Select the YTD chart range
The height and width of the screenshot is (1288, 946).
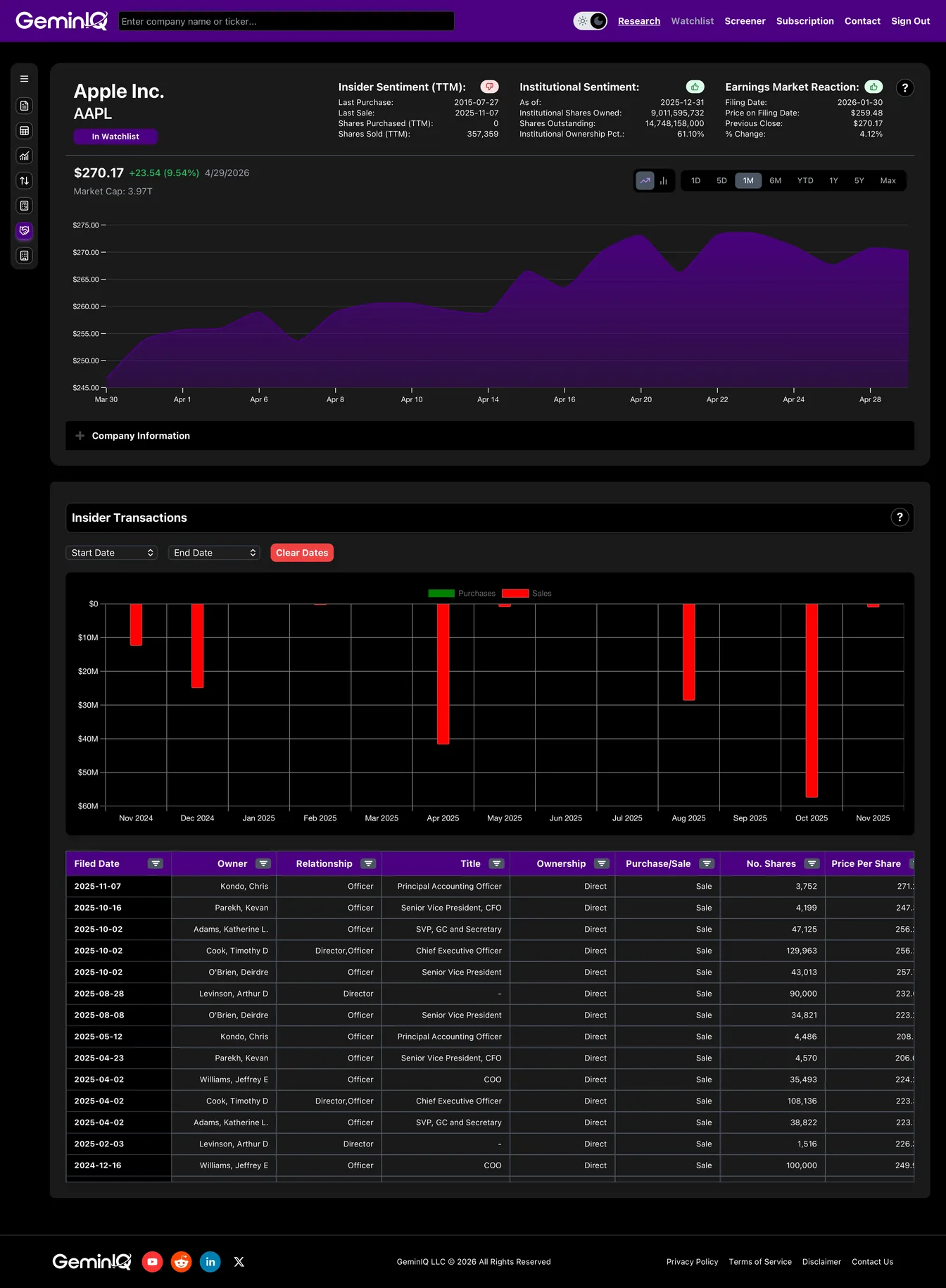point(805,181)
